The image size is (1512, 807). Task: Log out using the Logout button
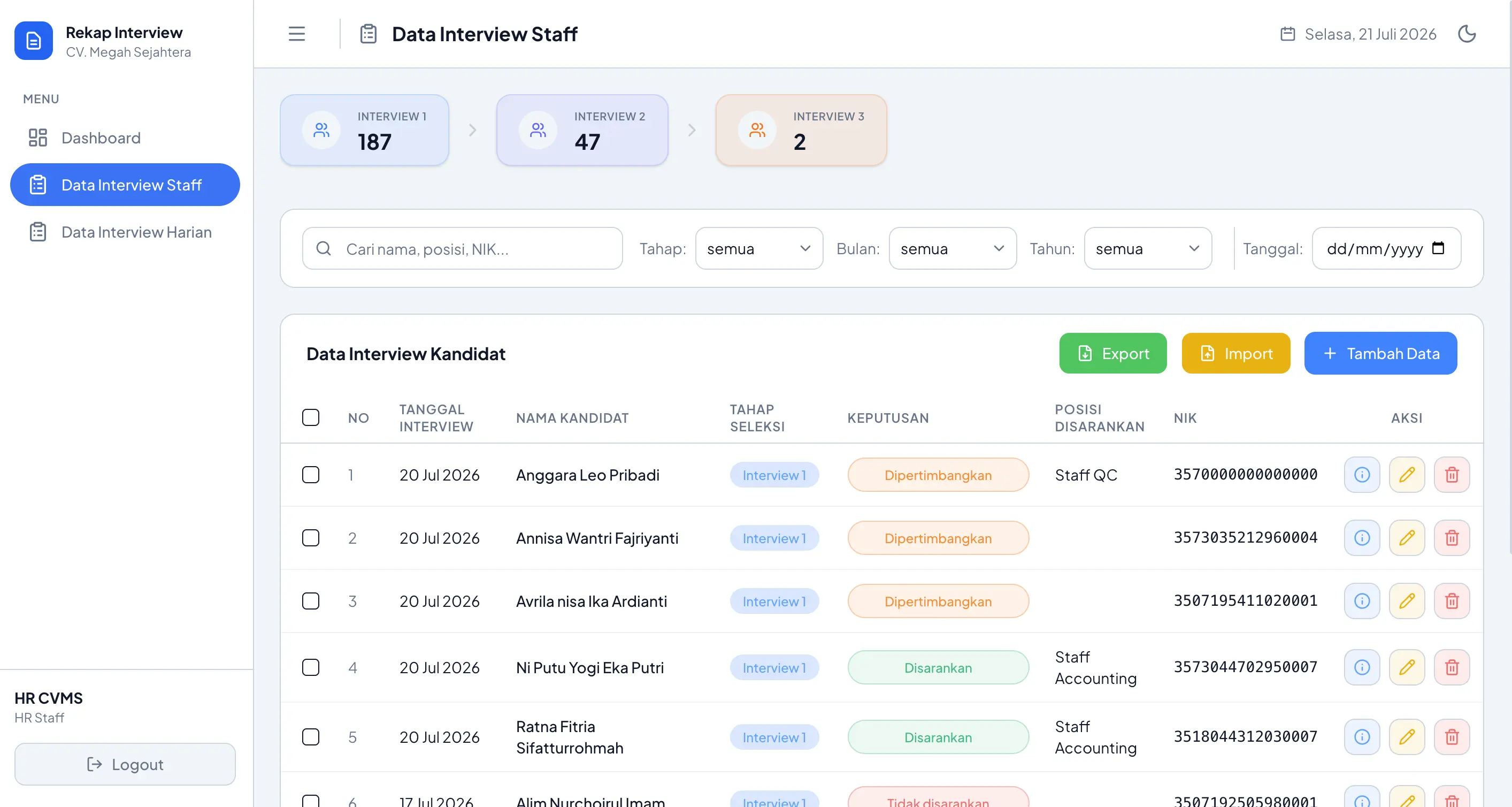125,764
